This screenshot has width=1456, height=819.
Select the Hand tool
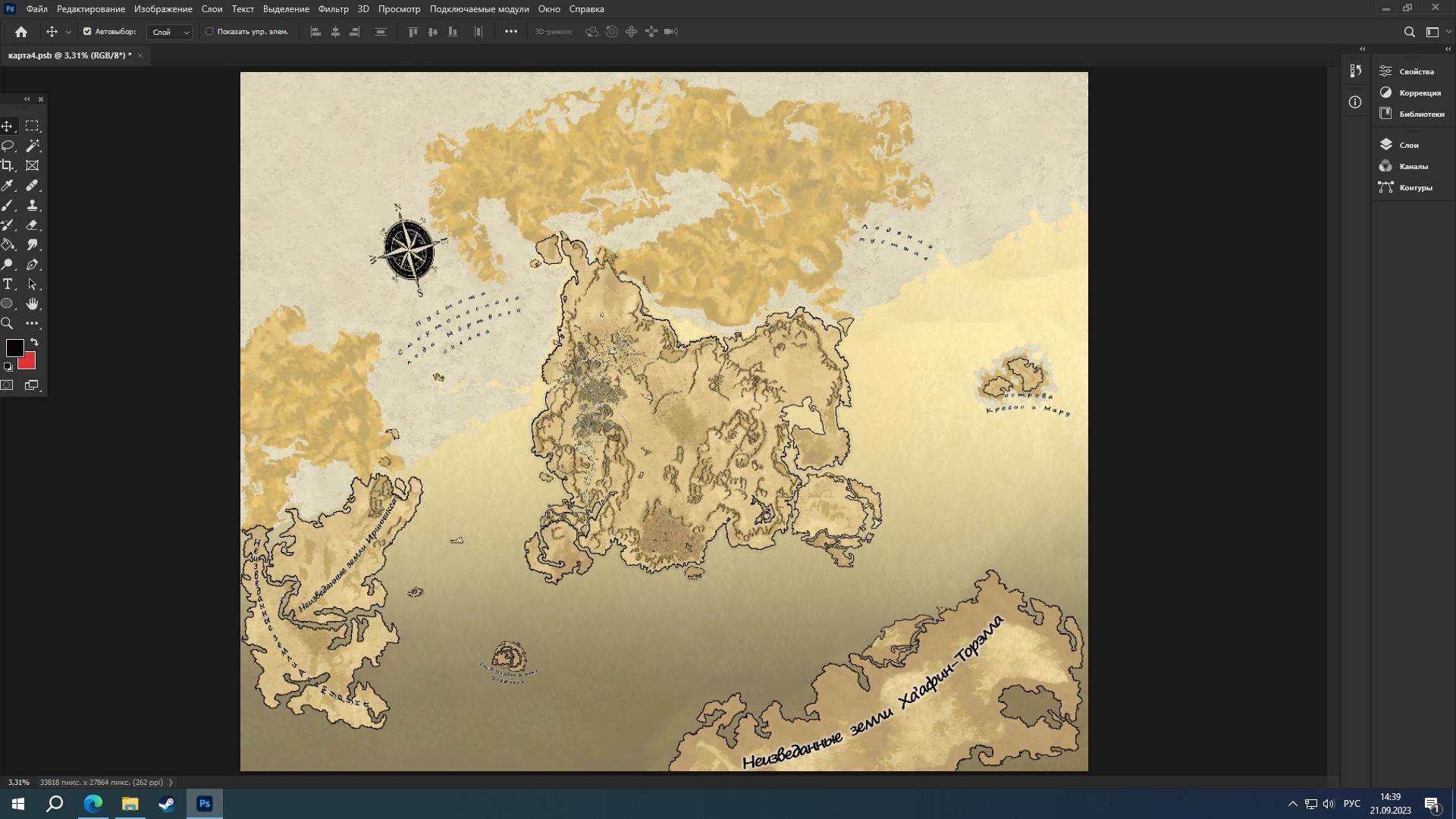[x=33, y=304]
